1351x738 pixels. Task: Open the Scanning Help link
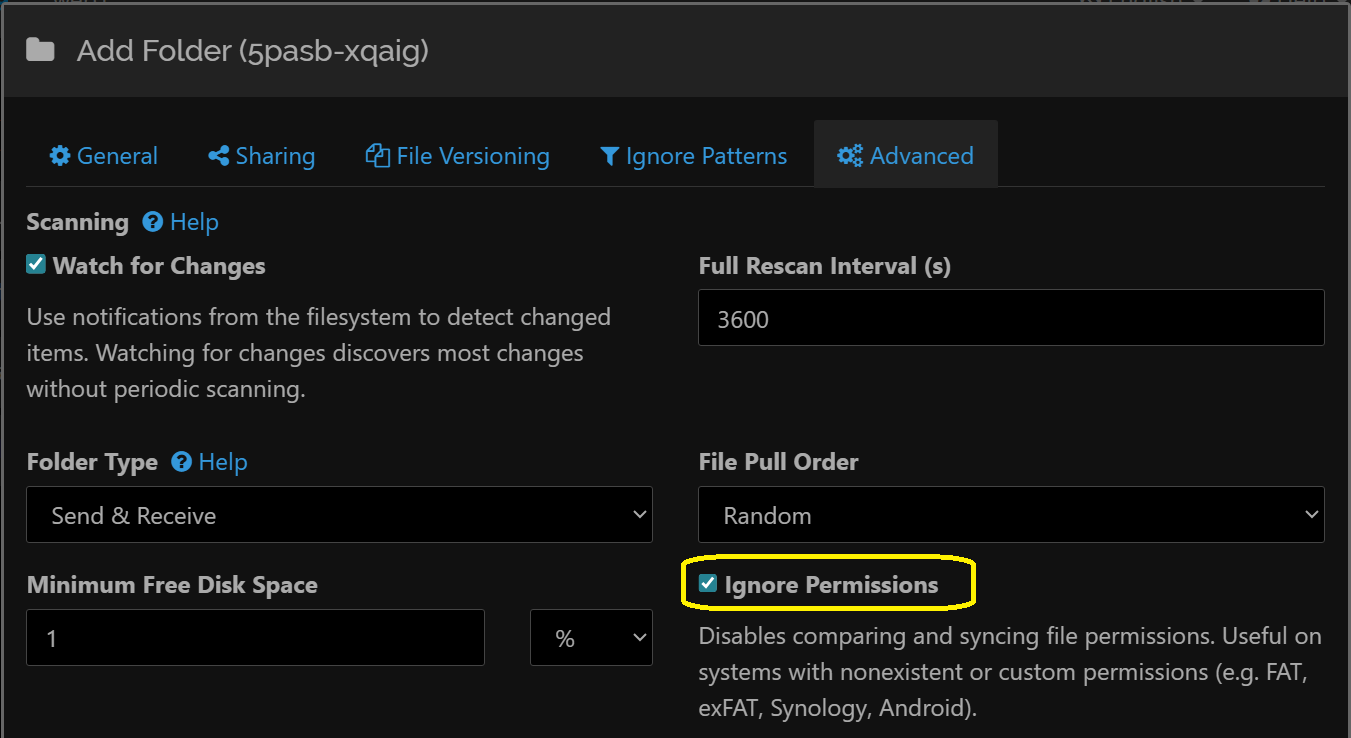(194, 222)
